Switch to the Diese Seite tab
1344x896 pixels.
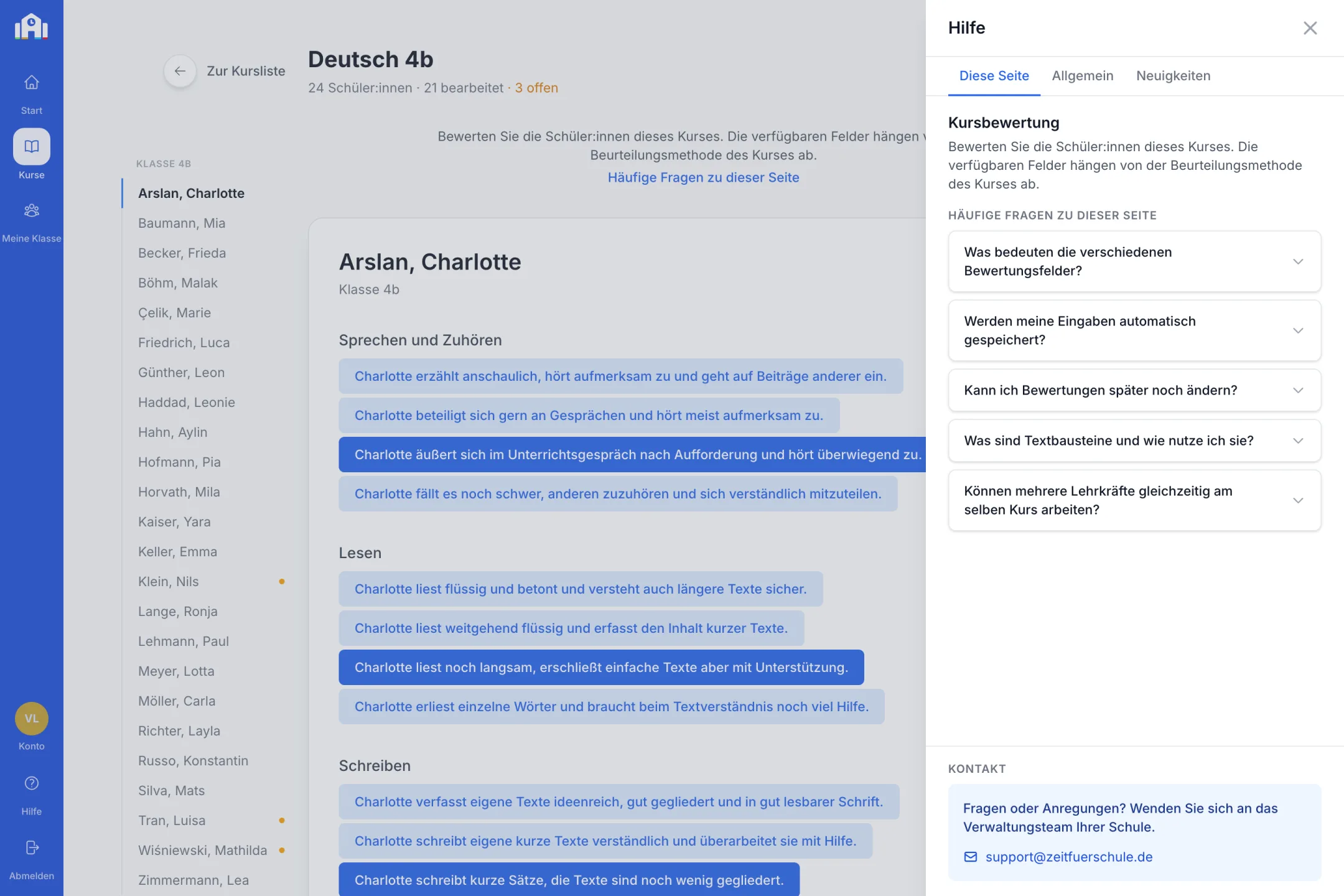pyautogui.click(x=994, y=76)
